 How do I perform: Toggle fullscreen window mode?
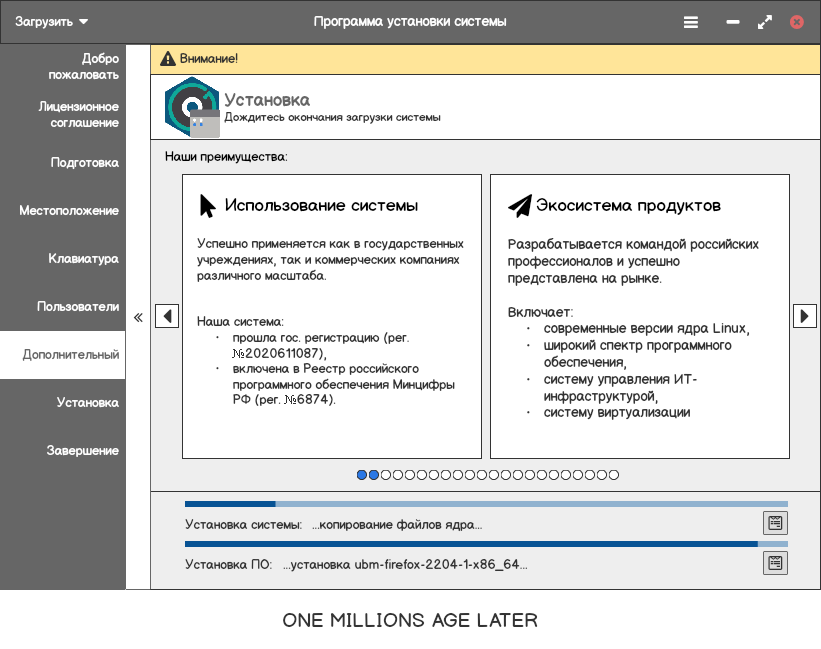pyautogui.click(x=765, y=21)
